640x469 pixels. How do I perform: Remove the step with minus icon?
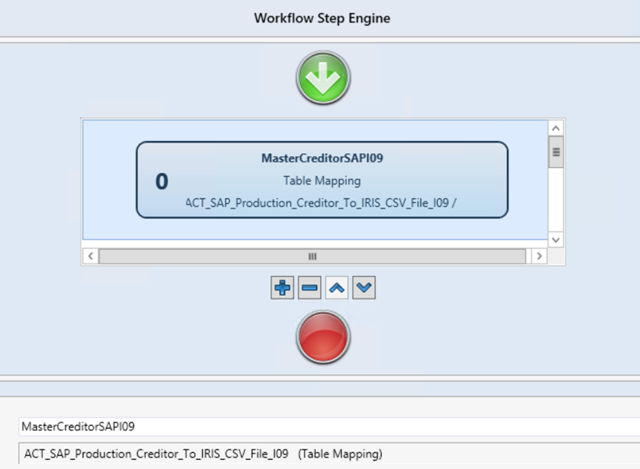click(309, 288)
